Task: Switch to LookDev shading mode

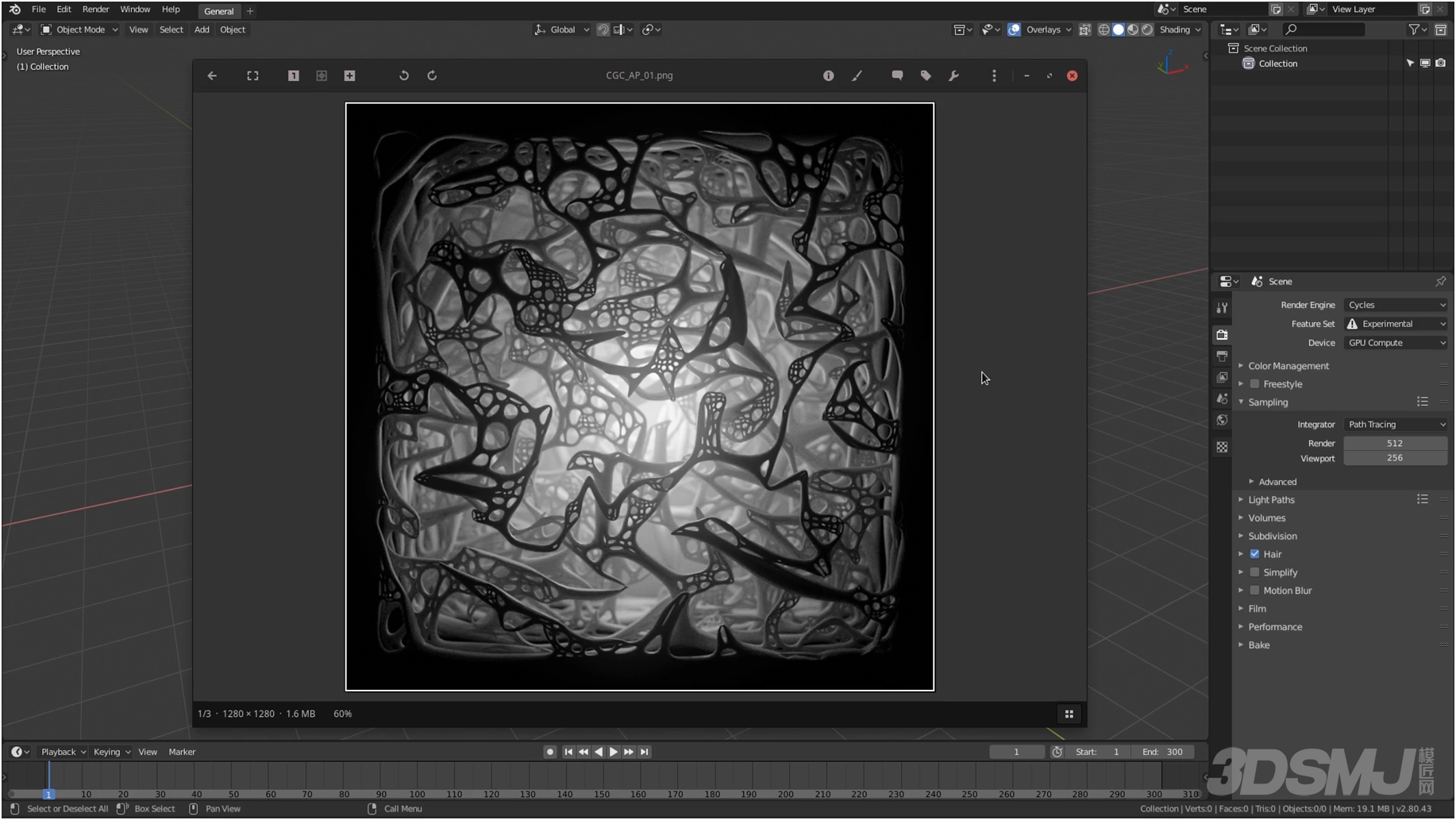Action: [1133, 30]
